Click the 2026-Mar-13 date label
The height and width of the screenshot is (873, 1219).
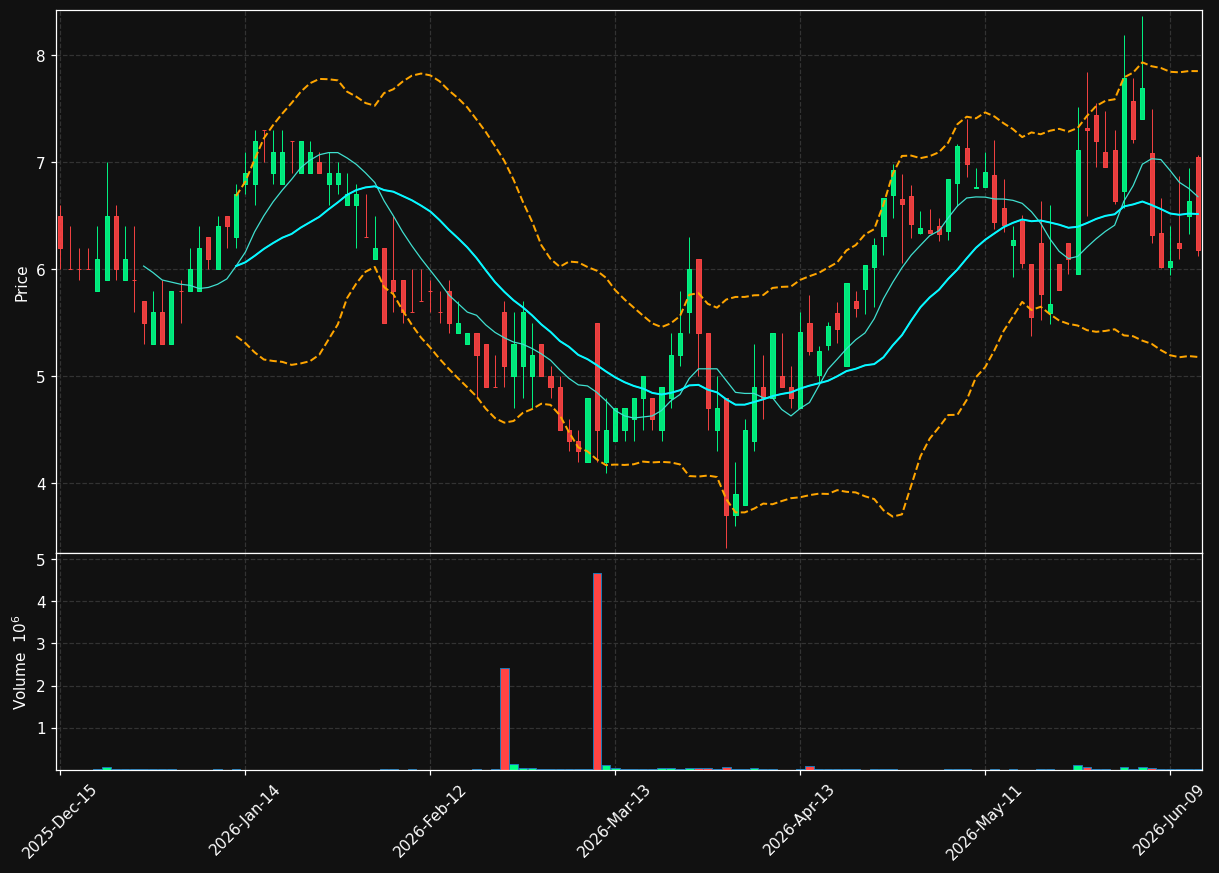tap(615, 821)
